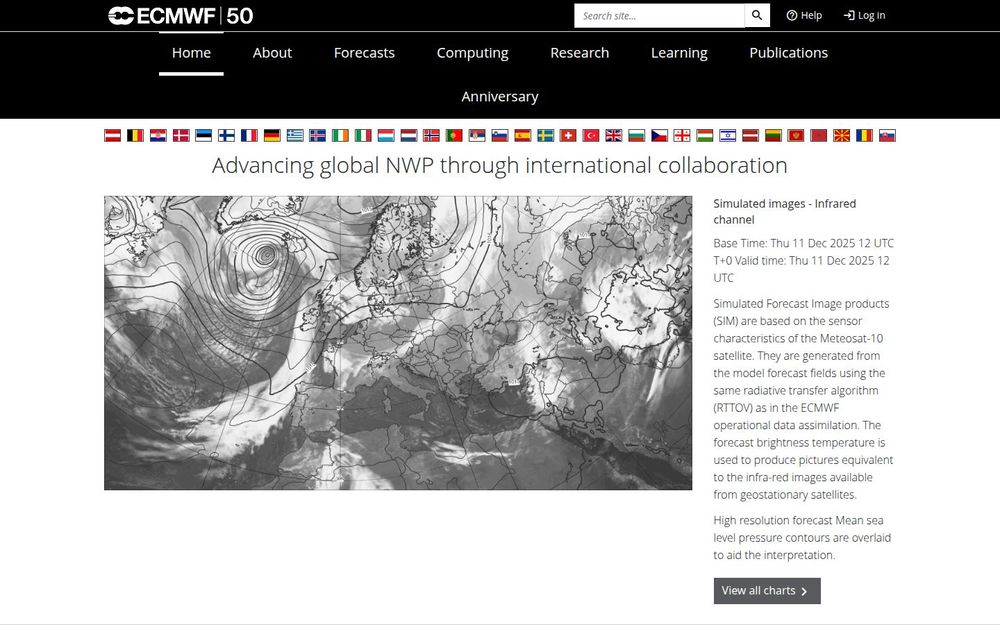Open the Anniversary menu item
Image resolution: width=1000 pixels, height=625 pixels.
point(500,96)
